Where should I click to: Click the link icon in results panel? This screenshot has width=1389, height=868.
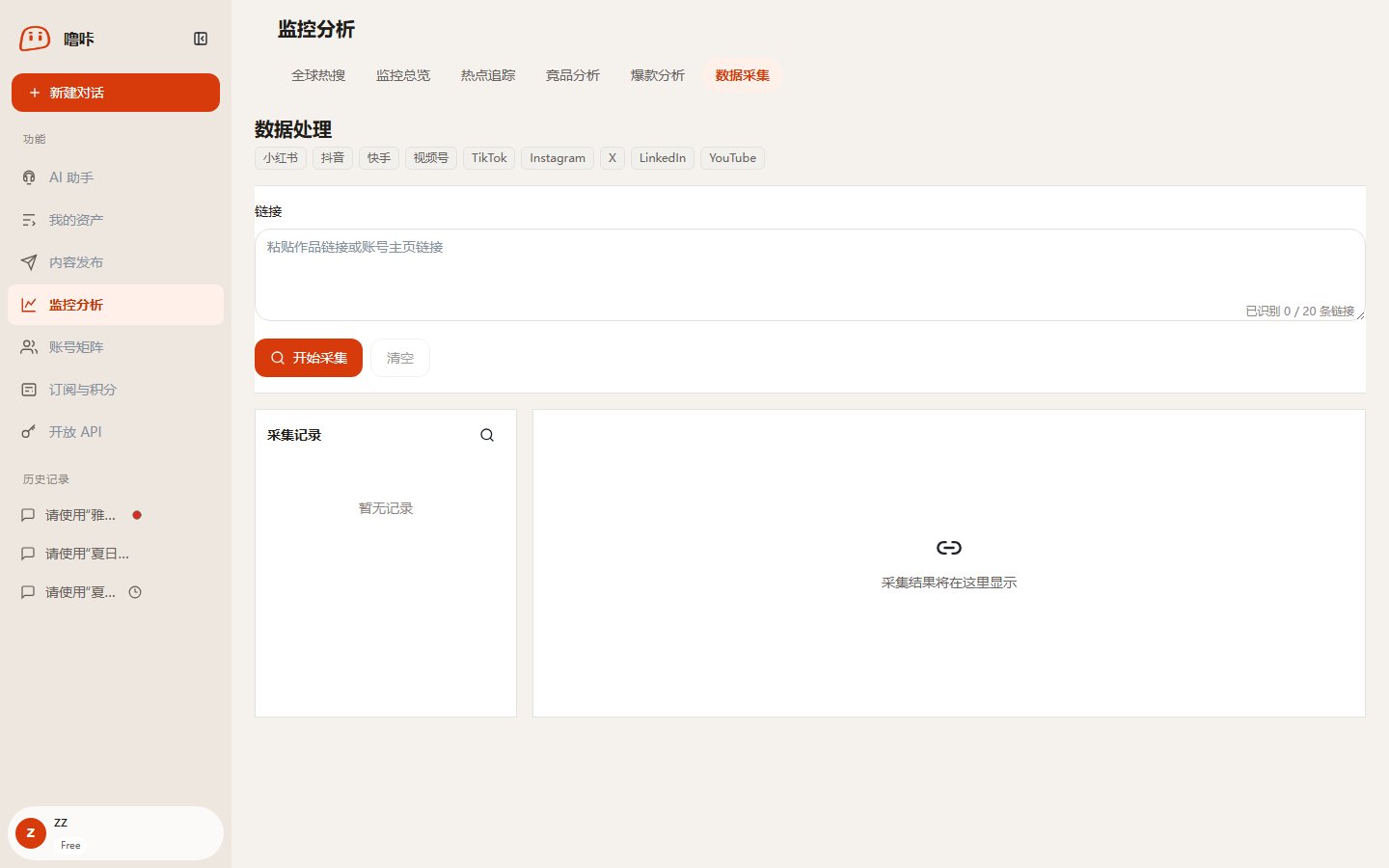[x=949, y=548]
